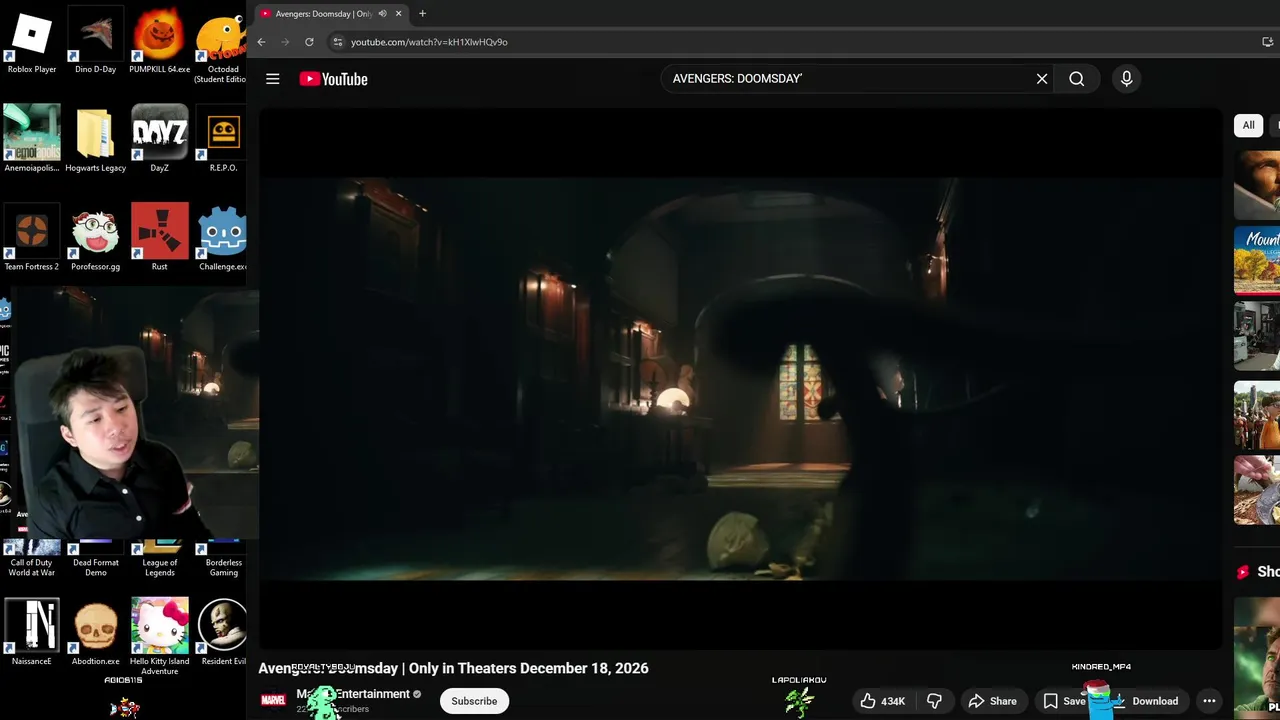Go back in the browser
The image size is (1280, 720).
pos(261,42)
